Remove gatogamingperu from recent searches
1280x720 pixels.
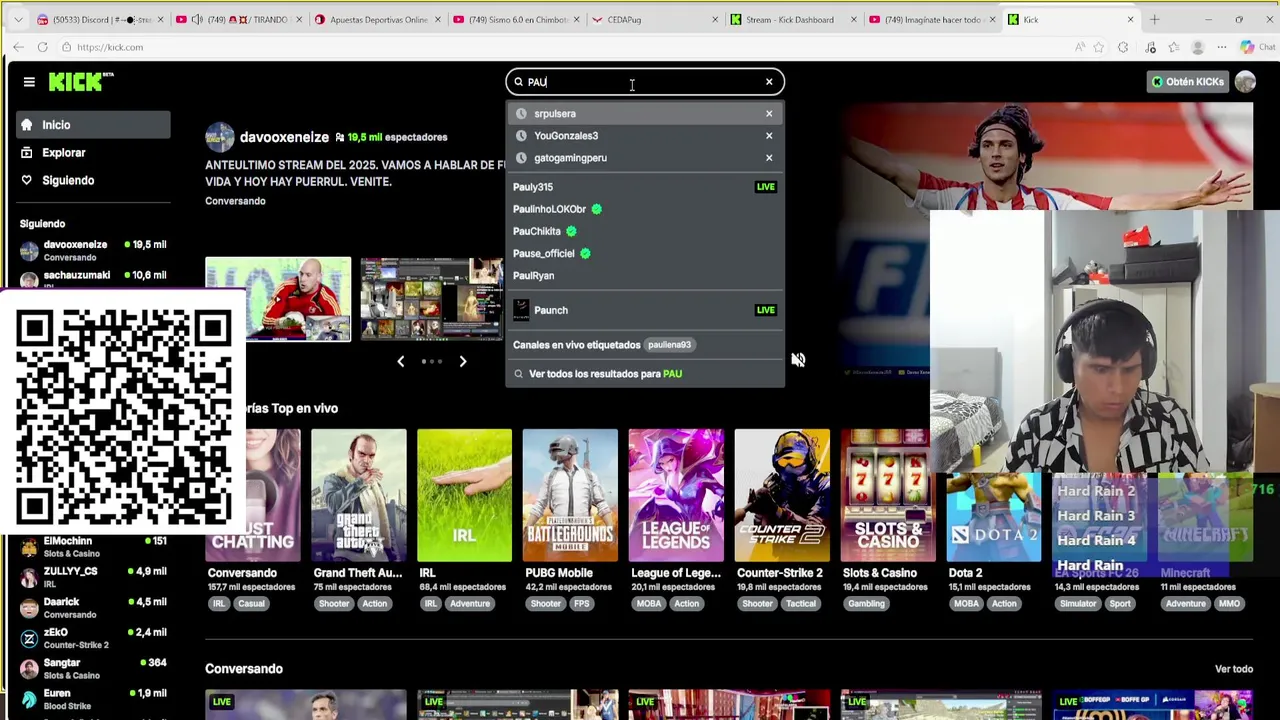769,157
